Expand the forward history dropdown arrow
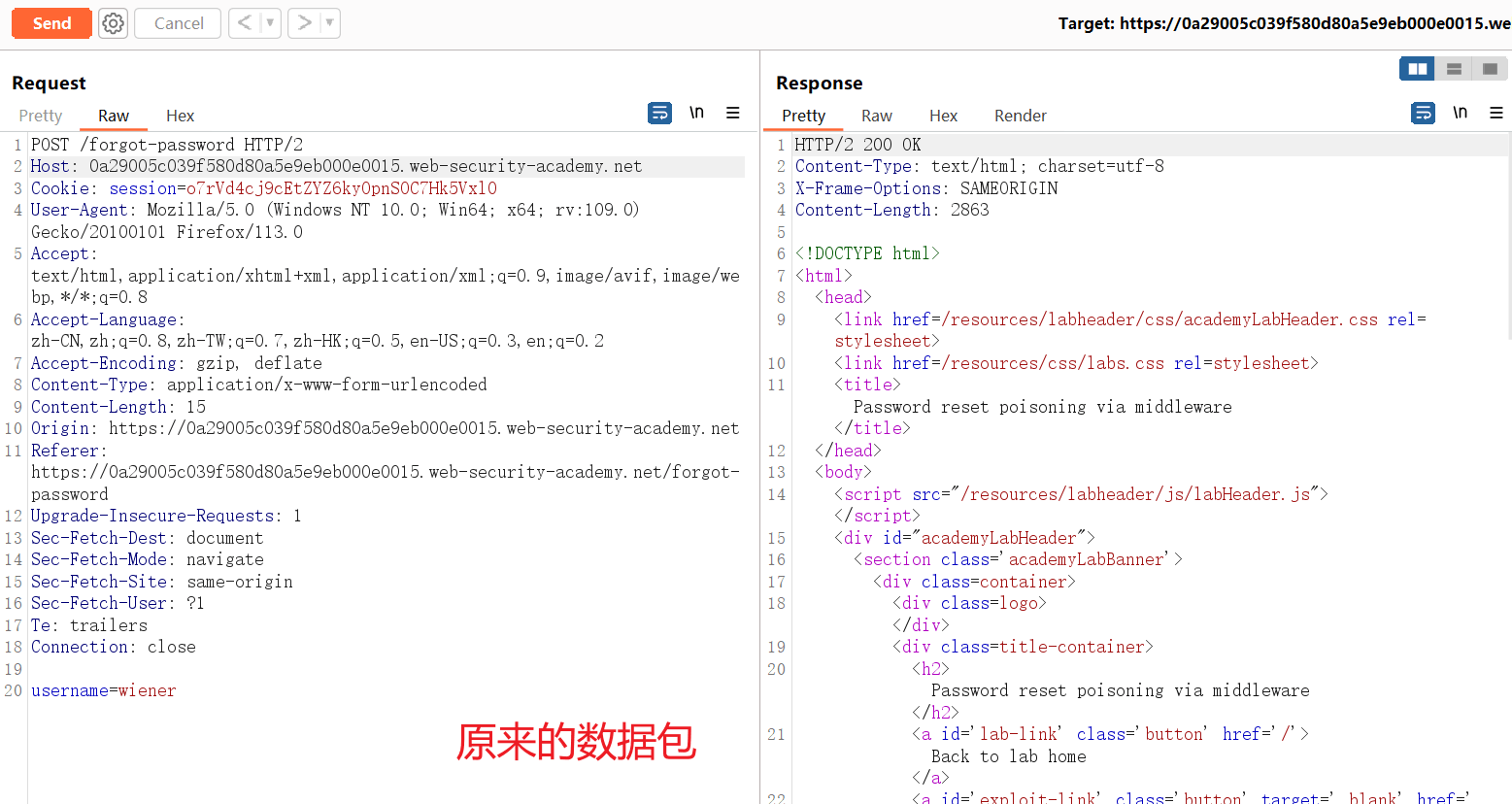The width and height of the screenshot is (1512, 804). tap(329, 22)
